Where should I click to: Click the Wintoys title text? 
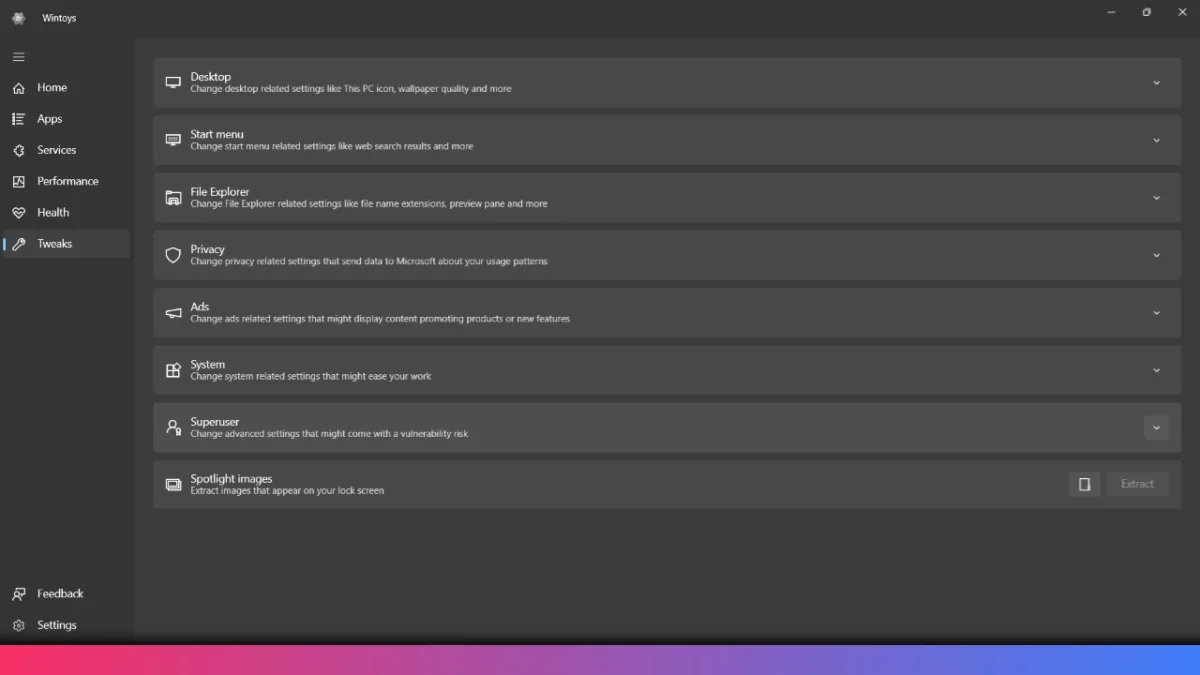tap(59, 18)
